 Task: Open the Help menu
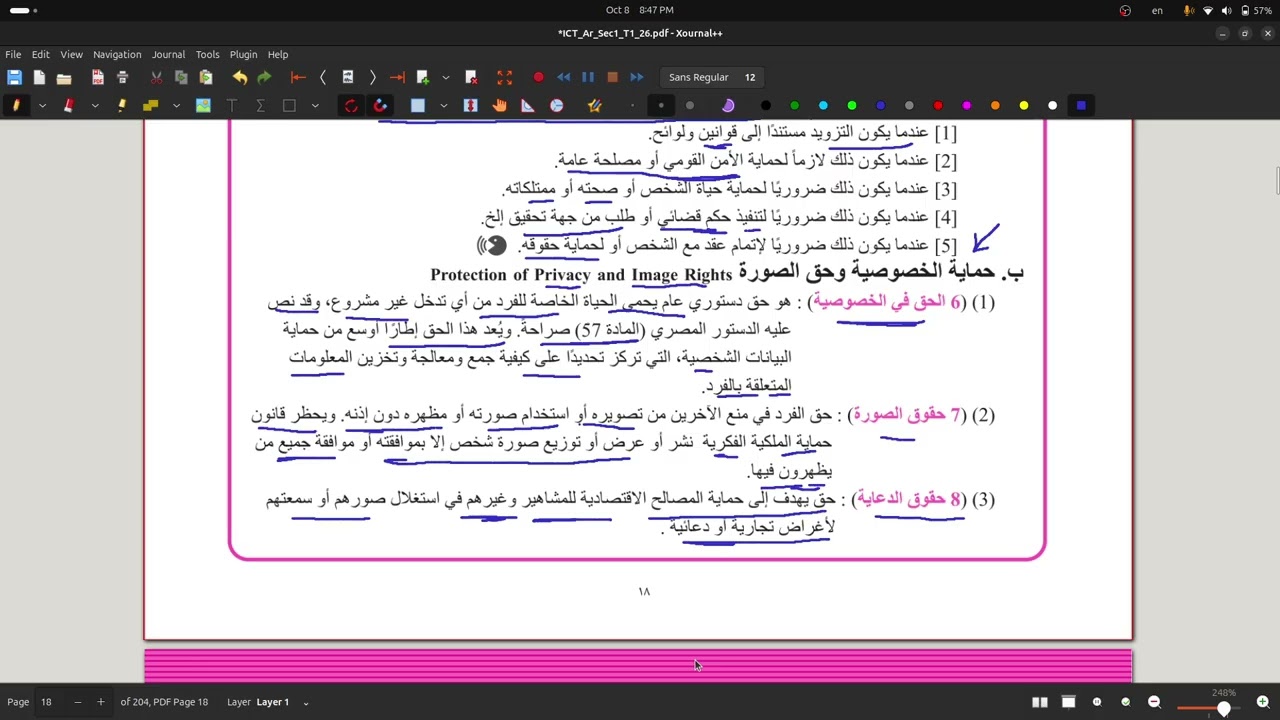tap(278, 54)
